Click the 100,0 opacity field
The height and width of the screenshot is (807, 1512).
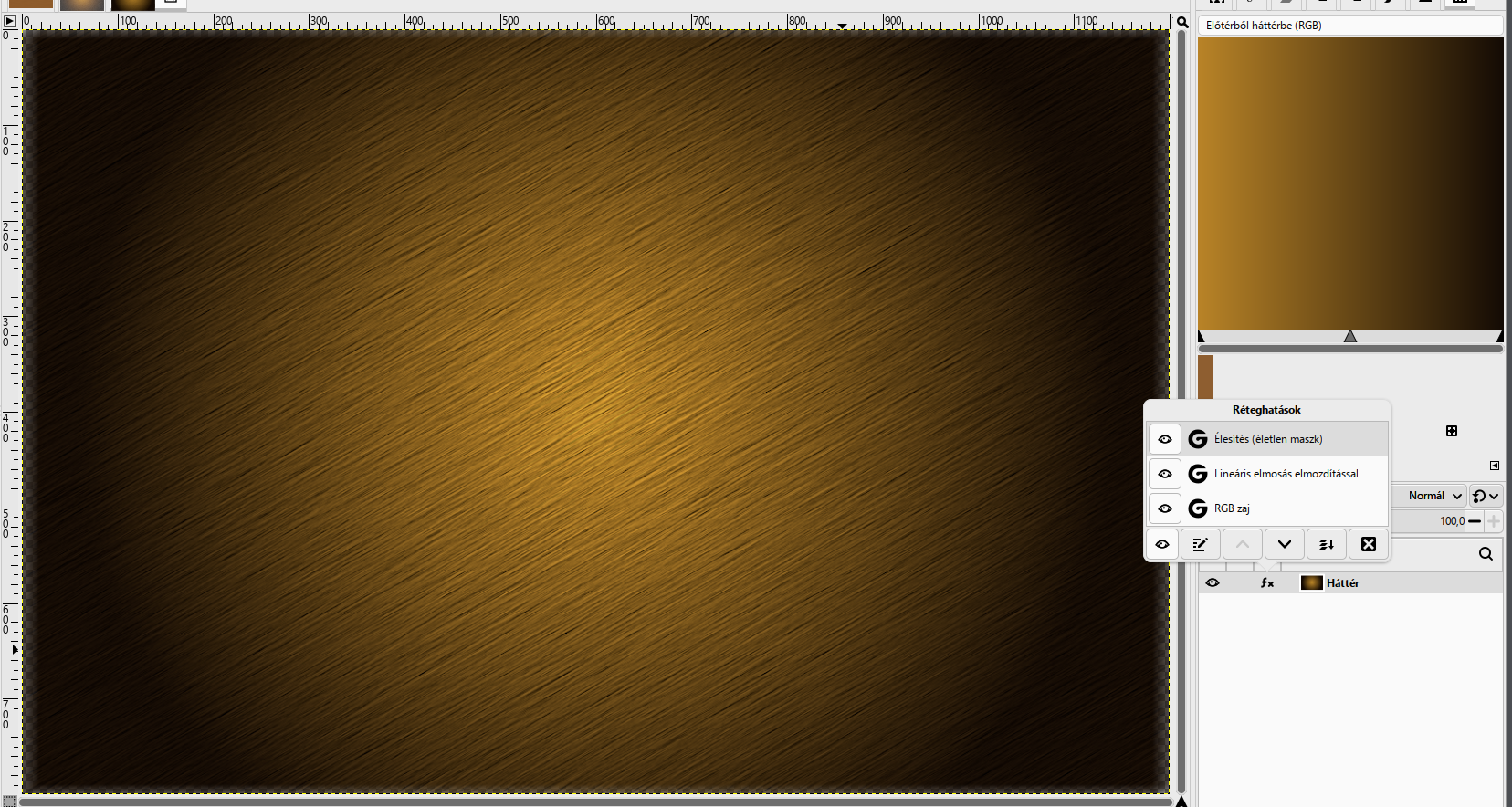click(1429, 521)
